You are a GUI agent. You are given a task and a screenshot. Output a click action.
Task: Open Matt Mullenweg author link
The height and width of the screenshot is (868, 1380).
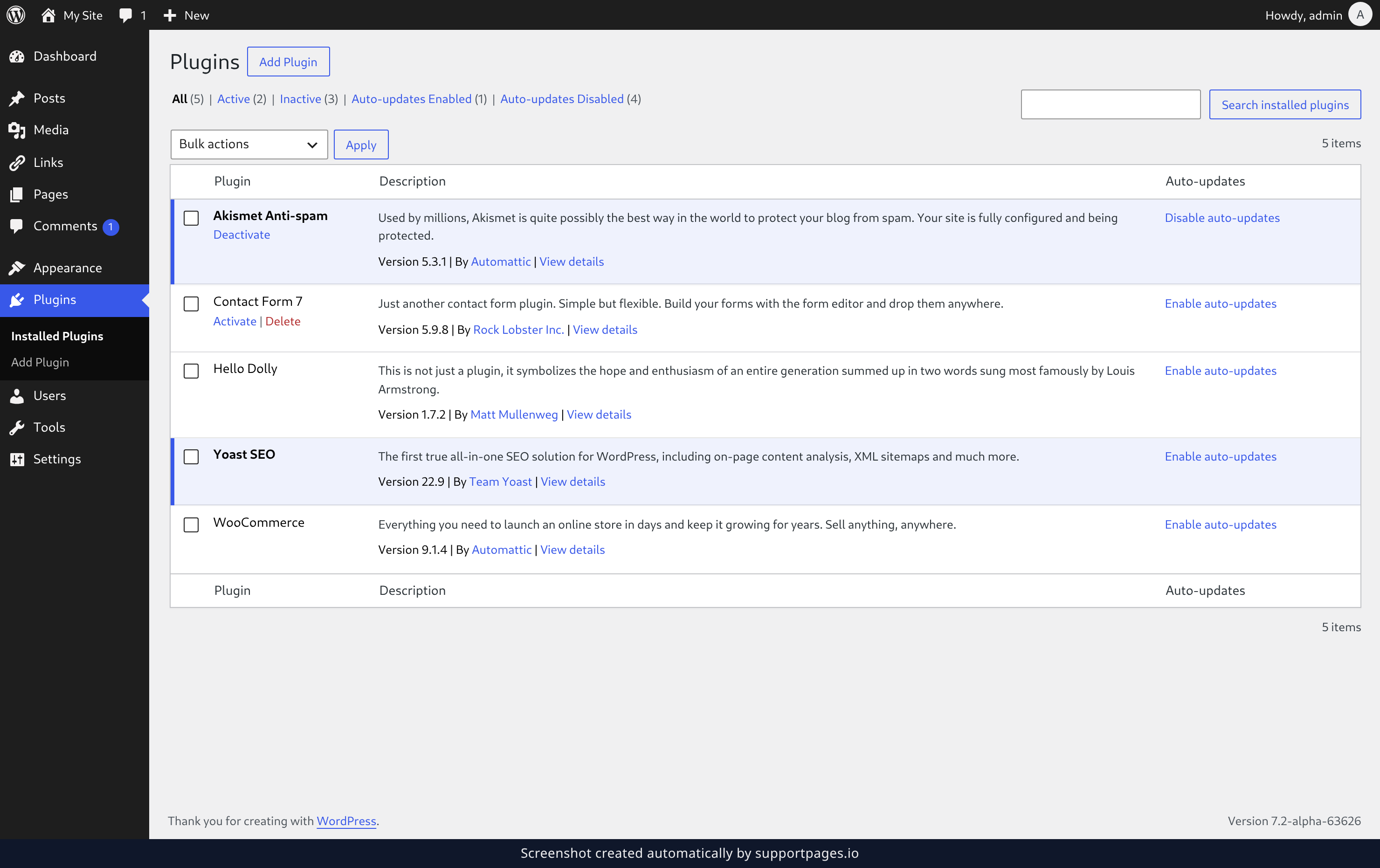(514, 414)
